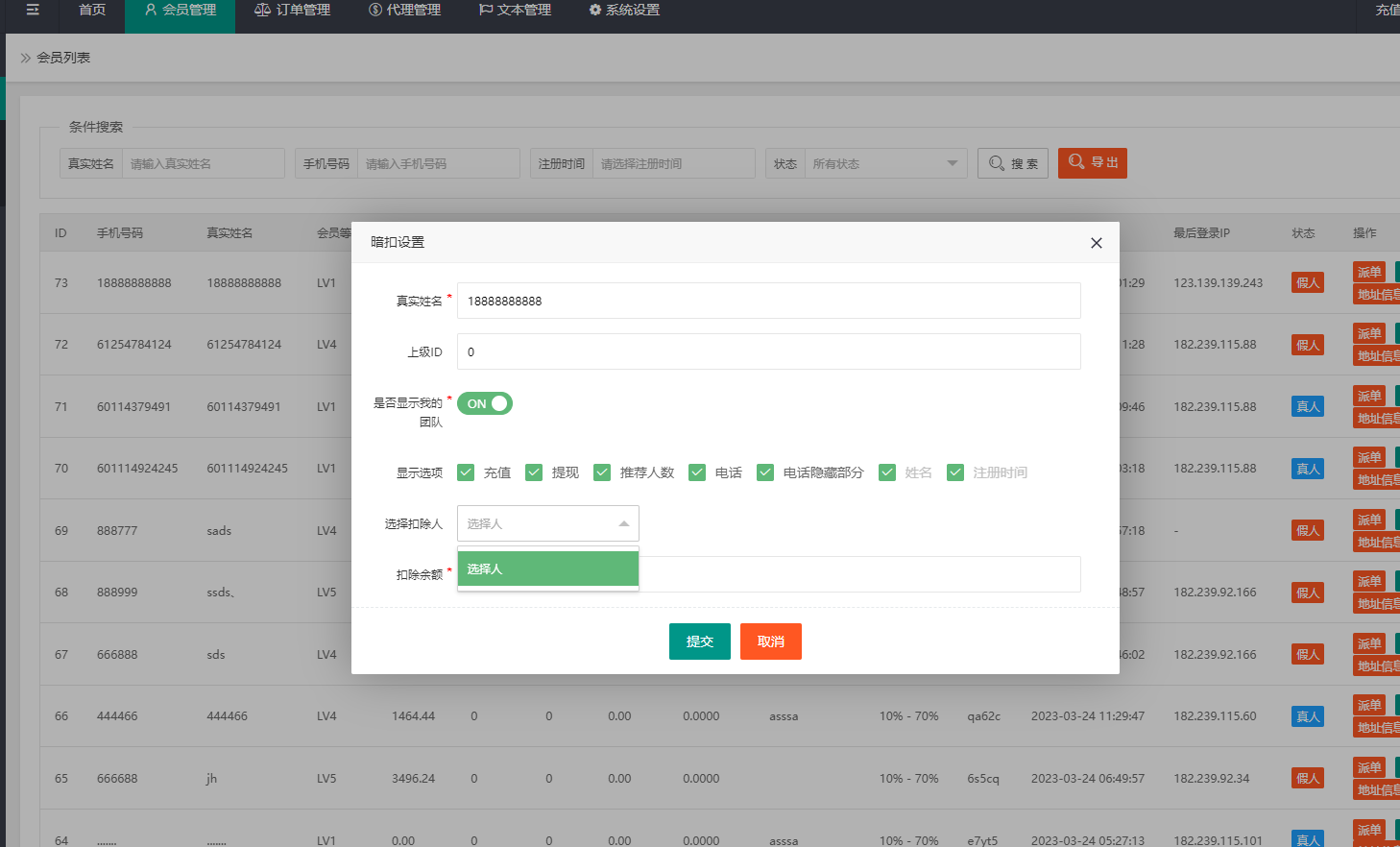Screen dimensions: 1400x847
Task: Toggle off the 是否显示我的团队 switch
Action: coord(485,404)
